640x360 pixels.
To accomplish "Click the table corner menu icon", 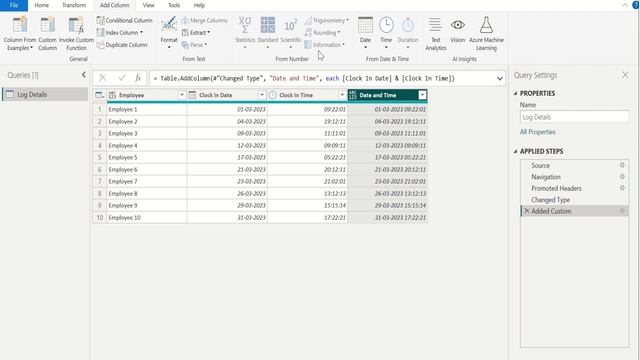I will point(99,95).
